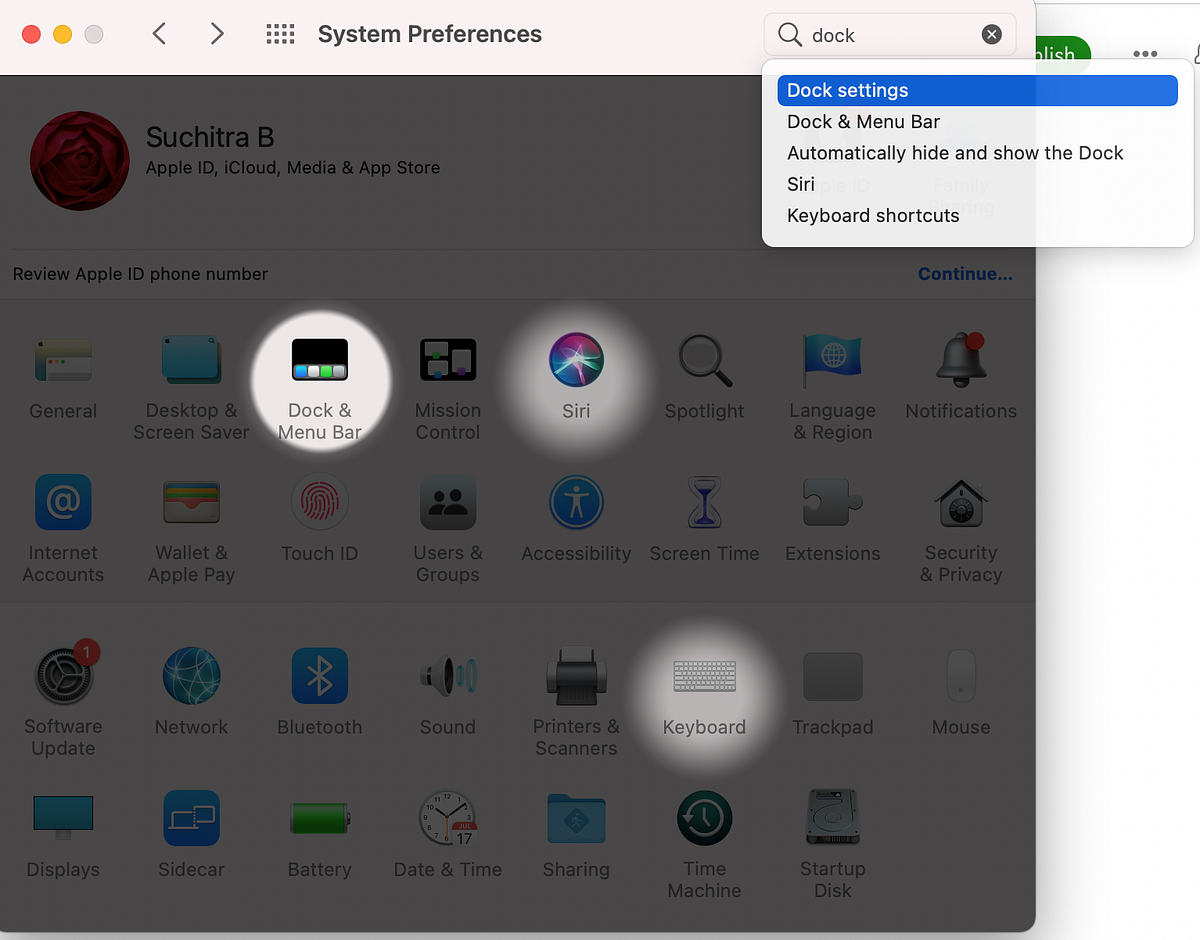Open Users & Groups preferences
This screenshot has width=1200, height=940.
point(448,530)
